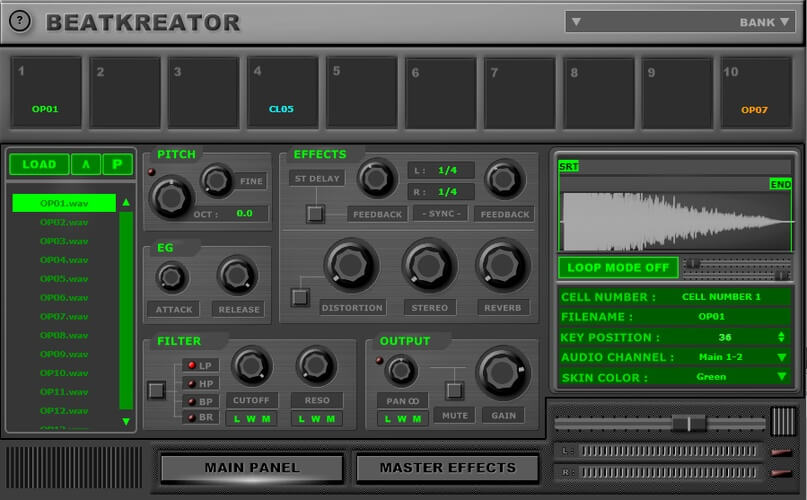Viewport: 807px width, 500px height.
Task: Click the Cutoff filter knob
Action: (x=252, y=366)
